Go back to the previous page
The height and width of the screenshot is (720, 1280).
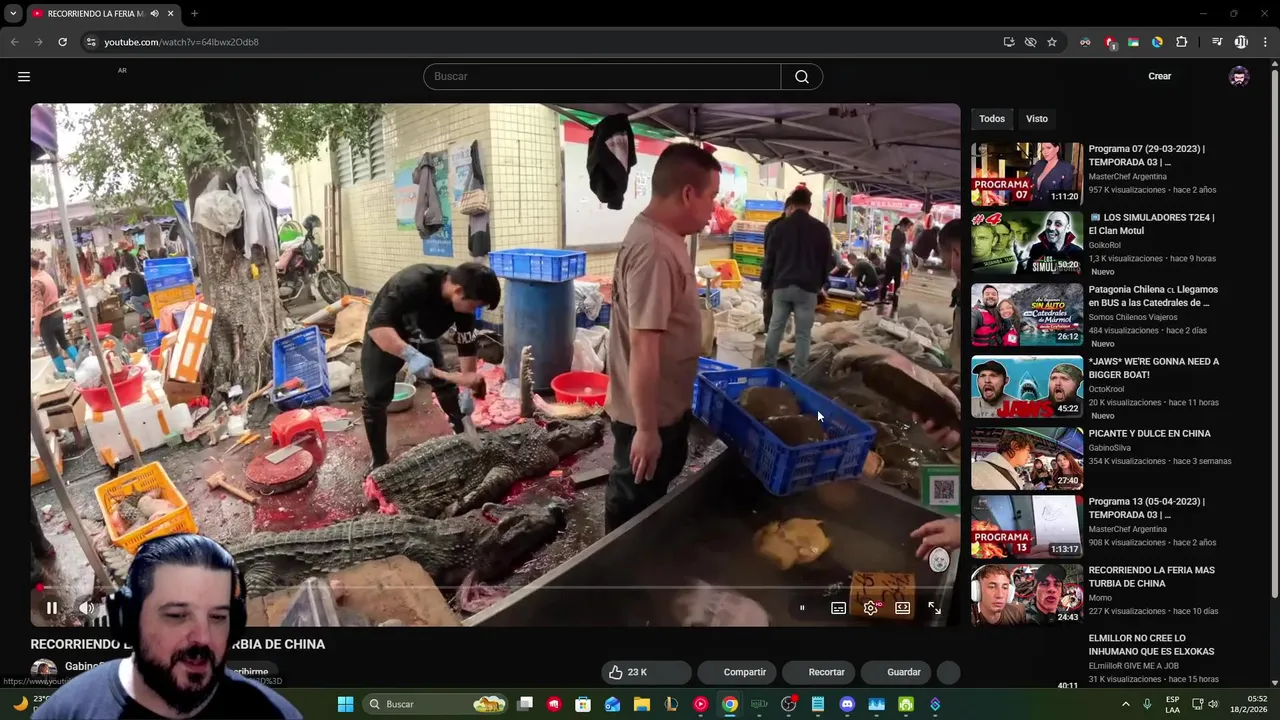click(15, 42)
